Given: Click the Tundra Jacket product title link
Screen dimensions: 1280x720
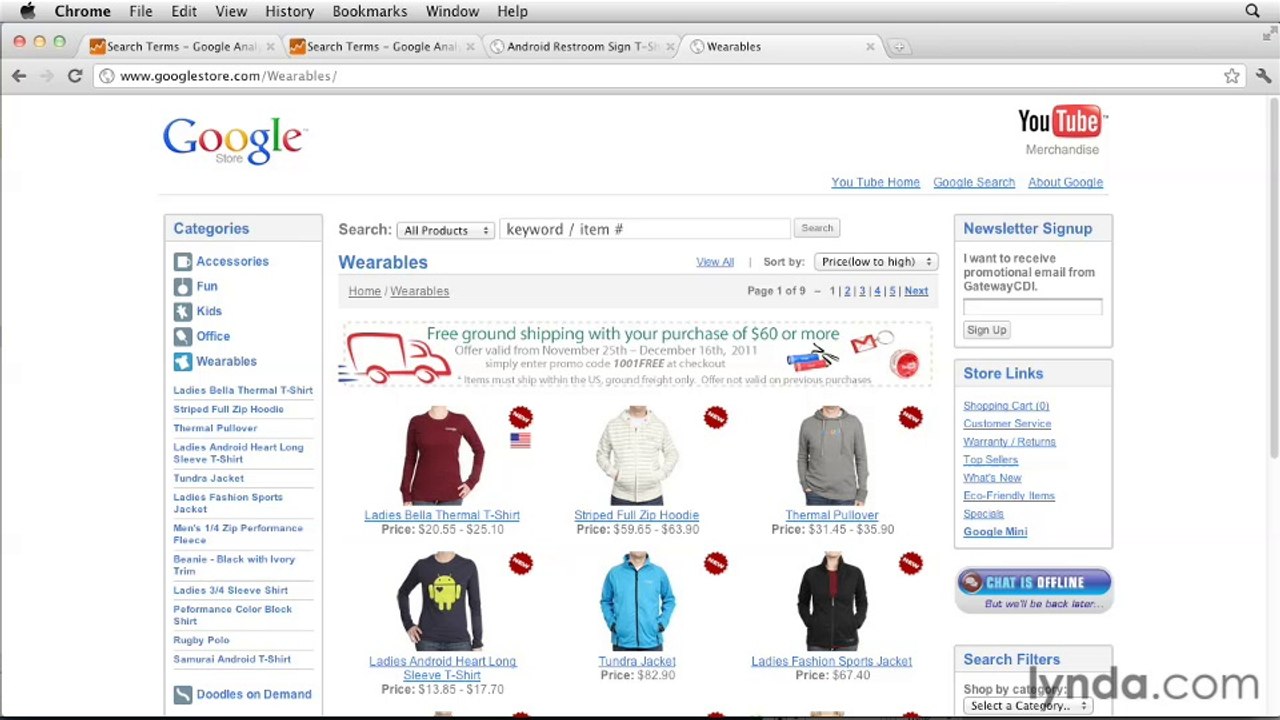Looking at the screenshot, I should [x=637, y=661].
